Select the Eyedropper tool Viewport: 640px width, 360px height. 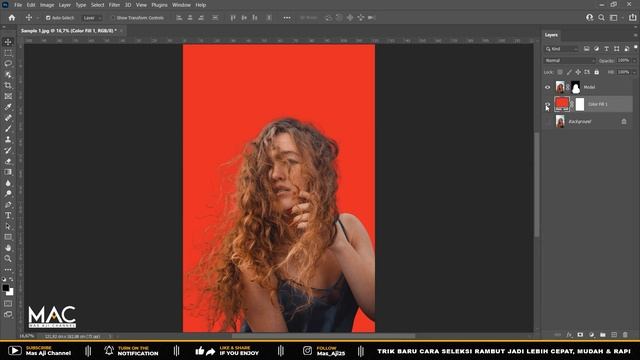[8, 107]
